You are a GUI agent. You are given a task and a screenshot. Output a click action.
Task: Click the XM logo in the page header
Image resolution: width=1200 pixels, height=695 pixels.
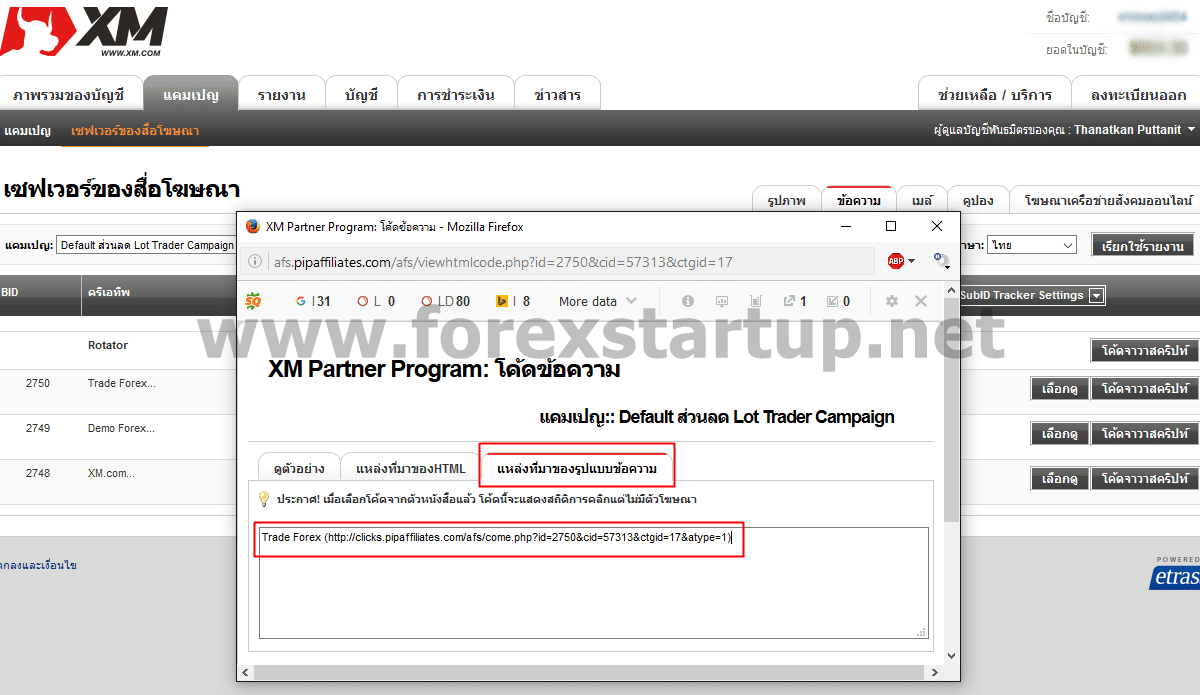click(84, 32)
